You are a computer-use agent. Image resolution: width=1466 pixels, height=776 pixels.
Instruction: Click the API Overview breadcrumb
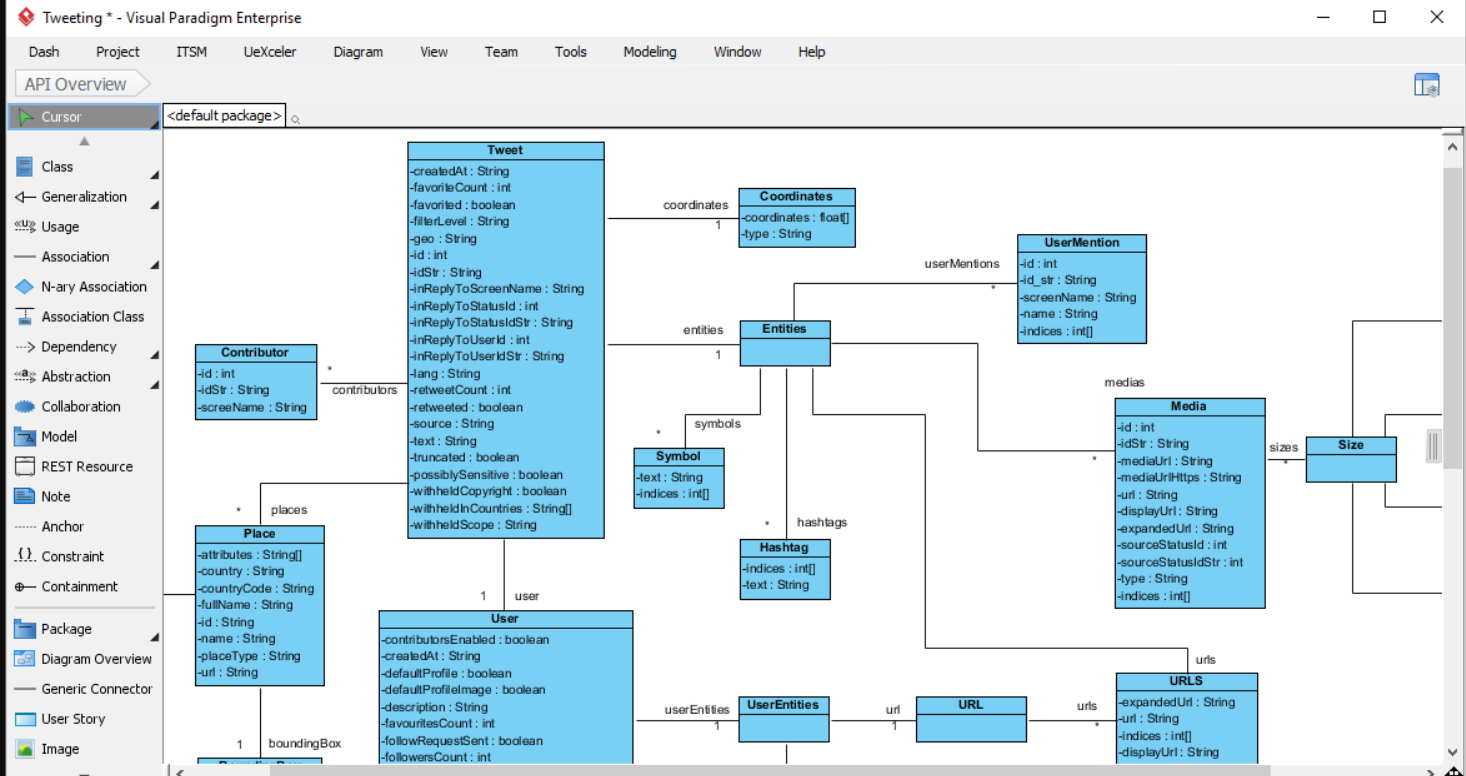pyautogui.click(x=82, y=84)
